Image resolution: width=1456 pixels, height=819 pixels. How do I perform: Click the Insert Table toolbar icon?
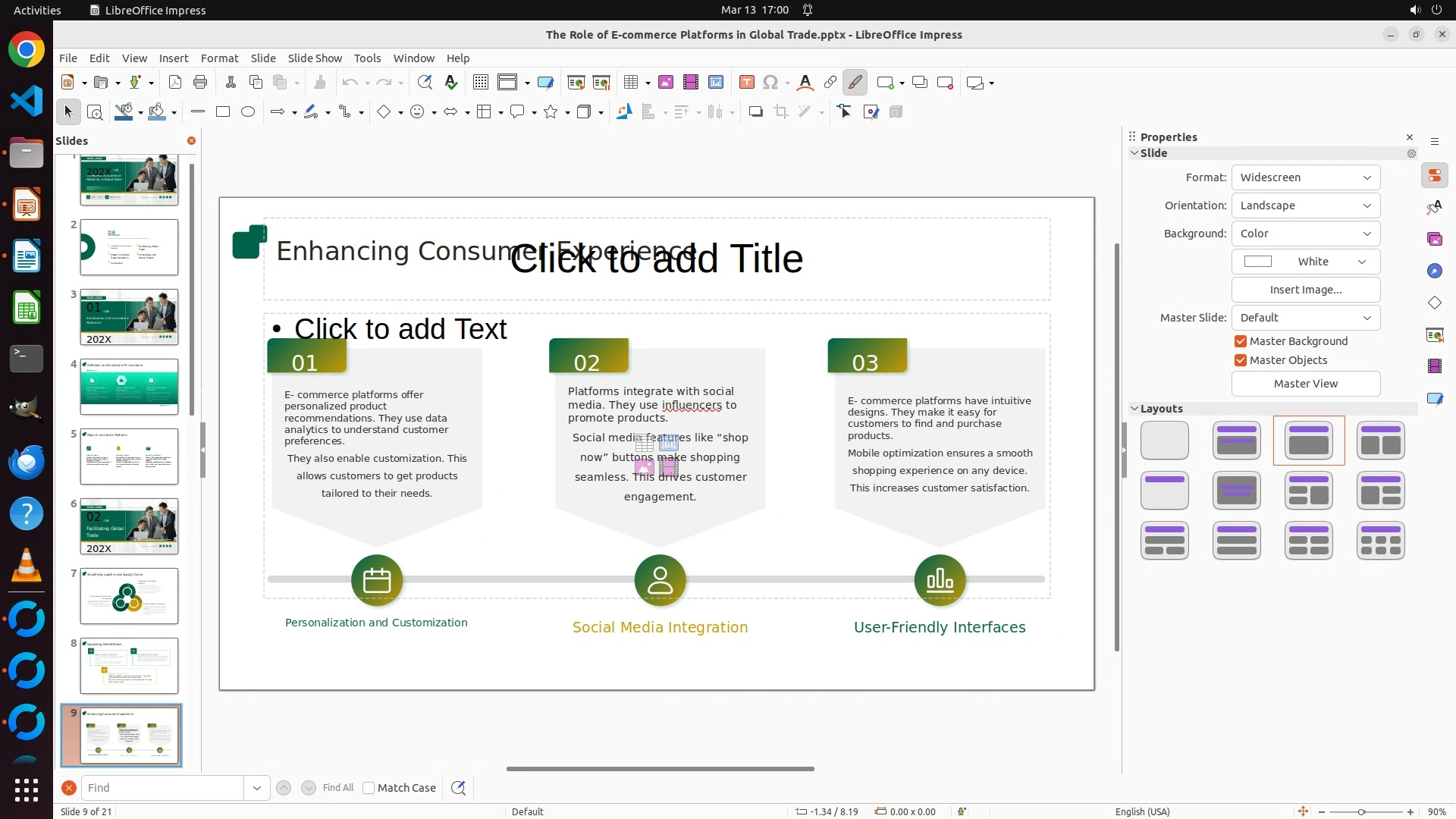631,83
